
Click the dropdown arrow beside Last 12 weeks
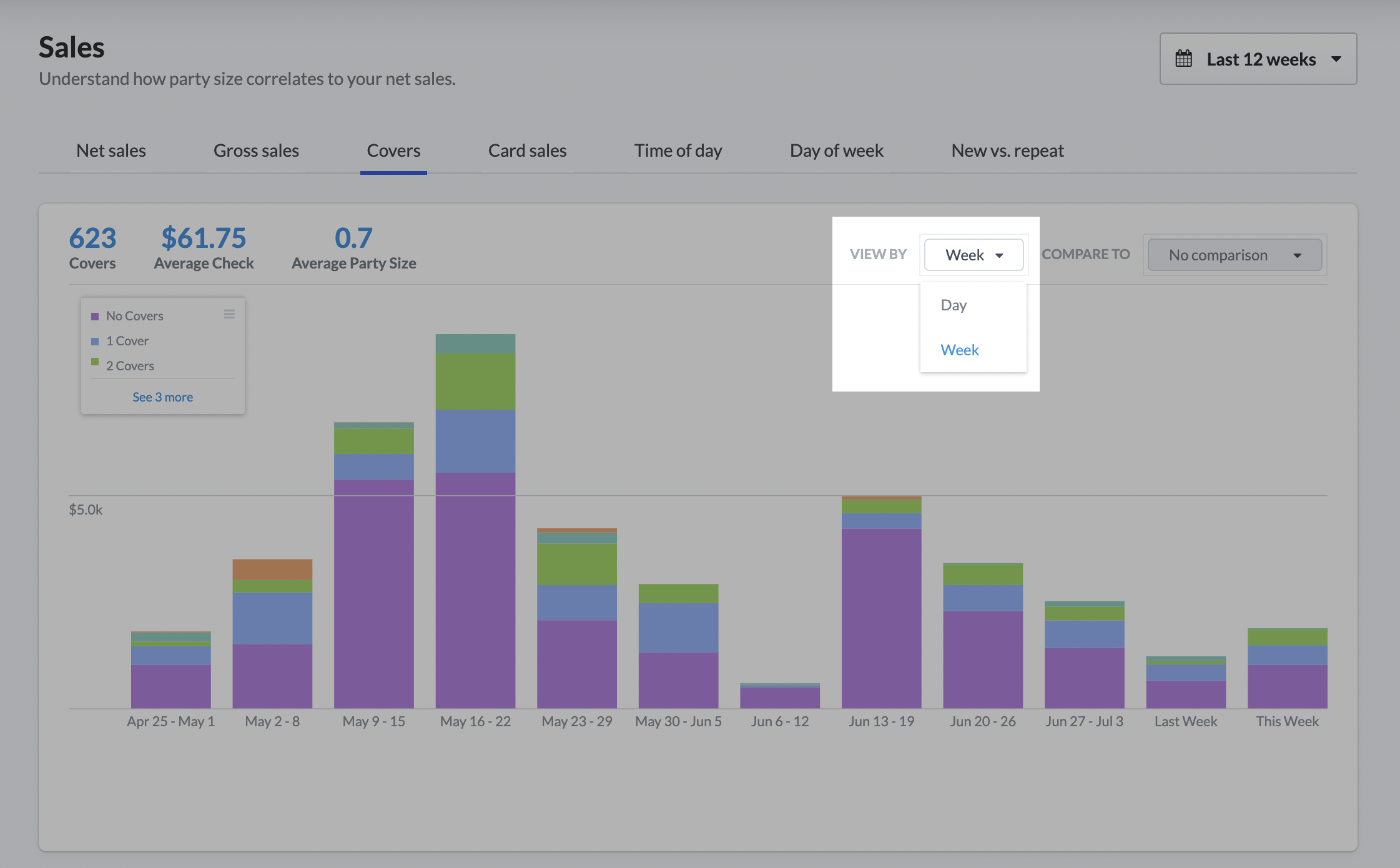(x=1336, y=59)
